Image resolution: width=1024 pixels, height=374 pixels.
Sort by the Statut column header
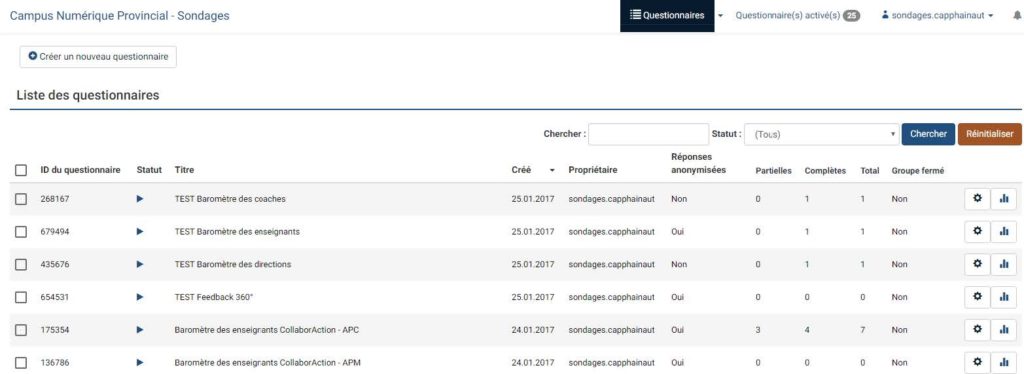pos(149,170)
